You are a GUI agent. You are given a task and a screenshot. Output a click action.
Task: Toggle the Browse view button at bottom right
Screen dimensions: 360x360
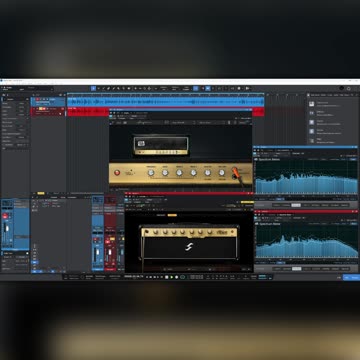[x=355, y=277]
